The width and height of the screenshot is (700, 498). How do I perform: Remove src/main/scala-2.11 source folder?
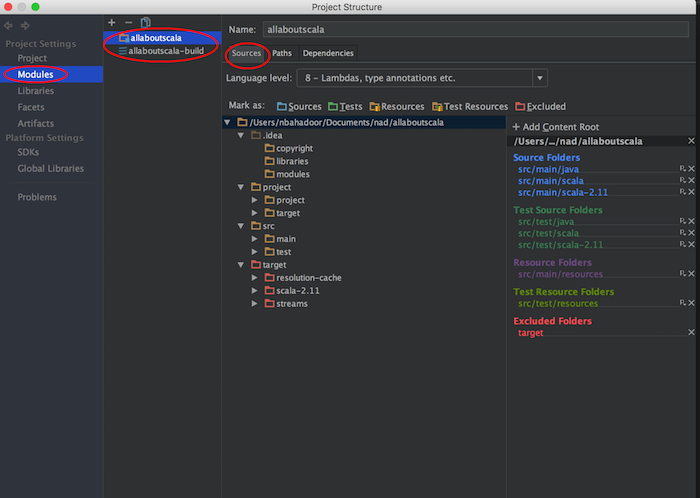691,192
